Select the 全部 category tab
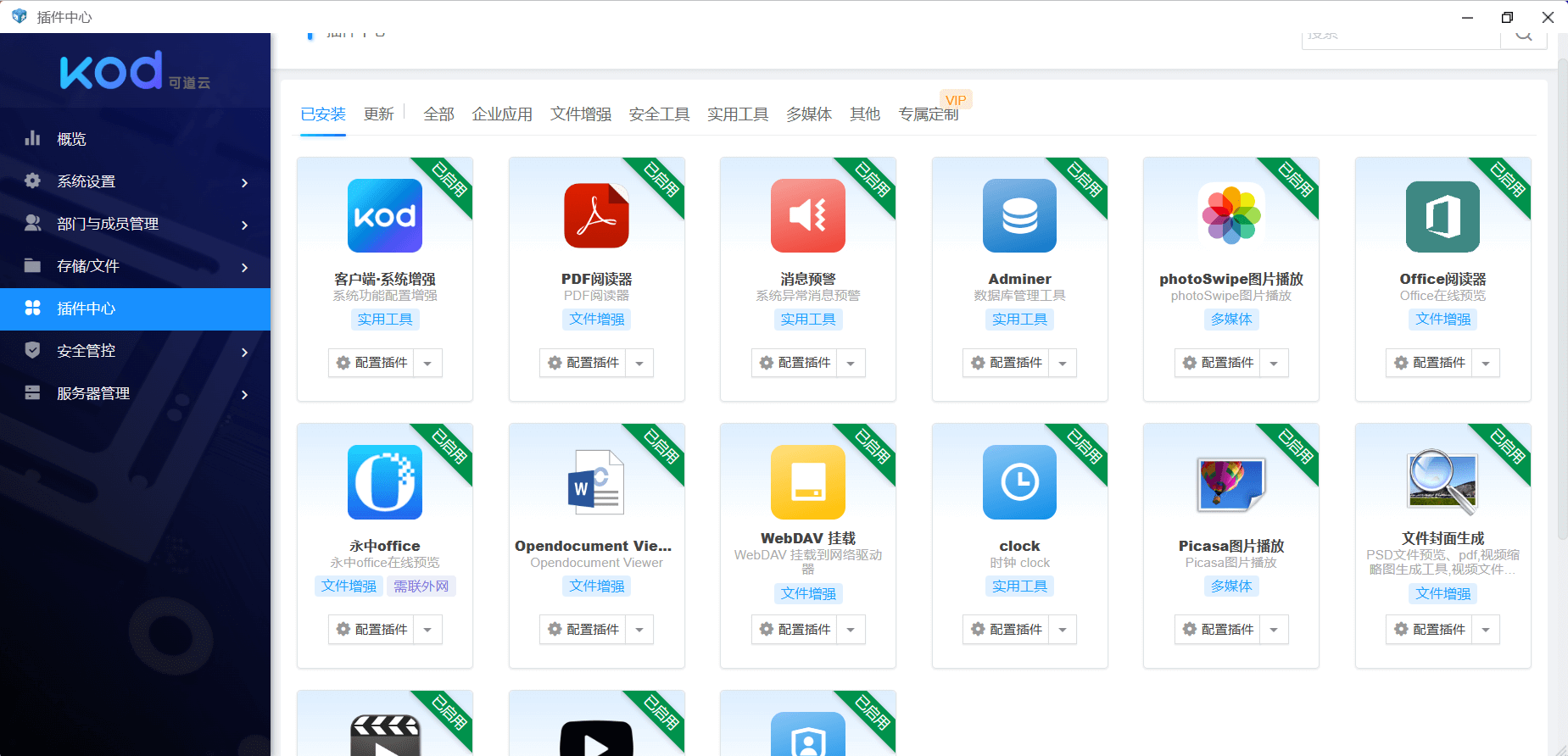This screenshot has width=1568, height=756. click(438, 114)
